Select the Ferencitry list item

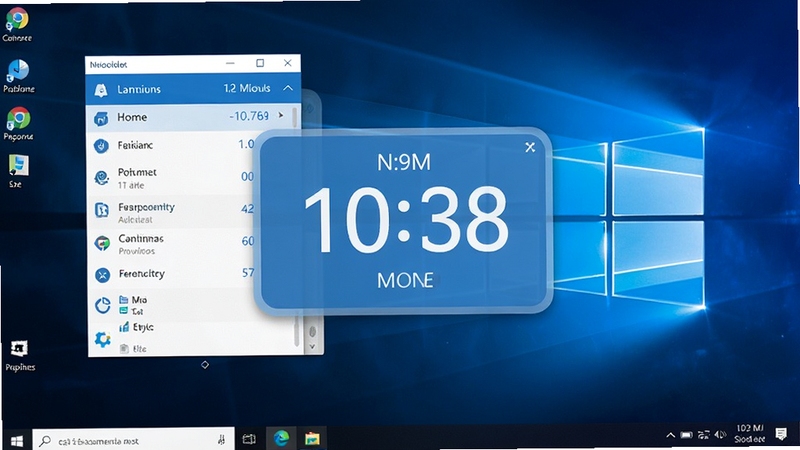point(171,274)
